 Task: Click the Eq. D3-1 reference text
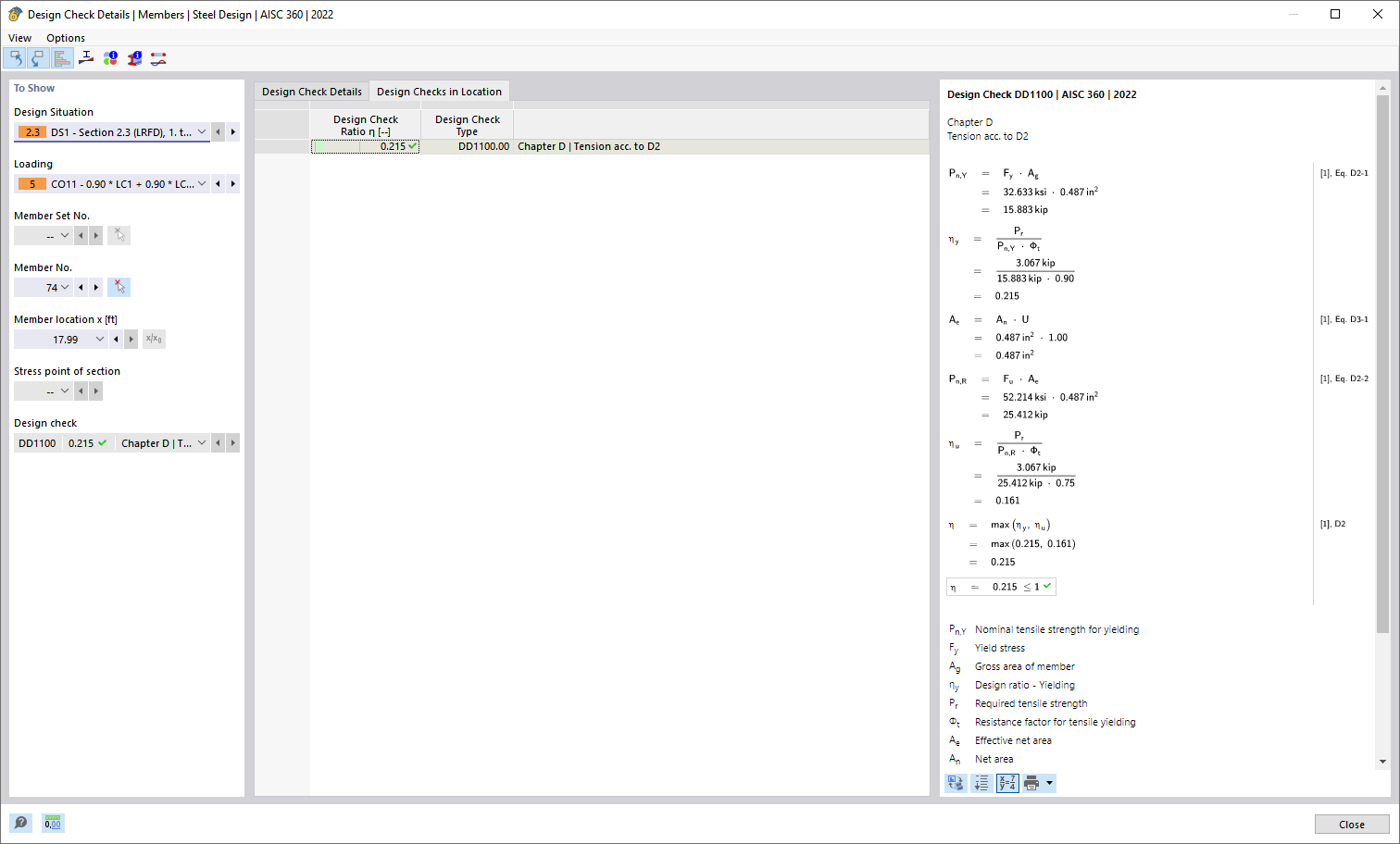tap(1344, 319)
